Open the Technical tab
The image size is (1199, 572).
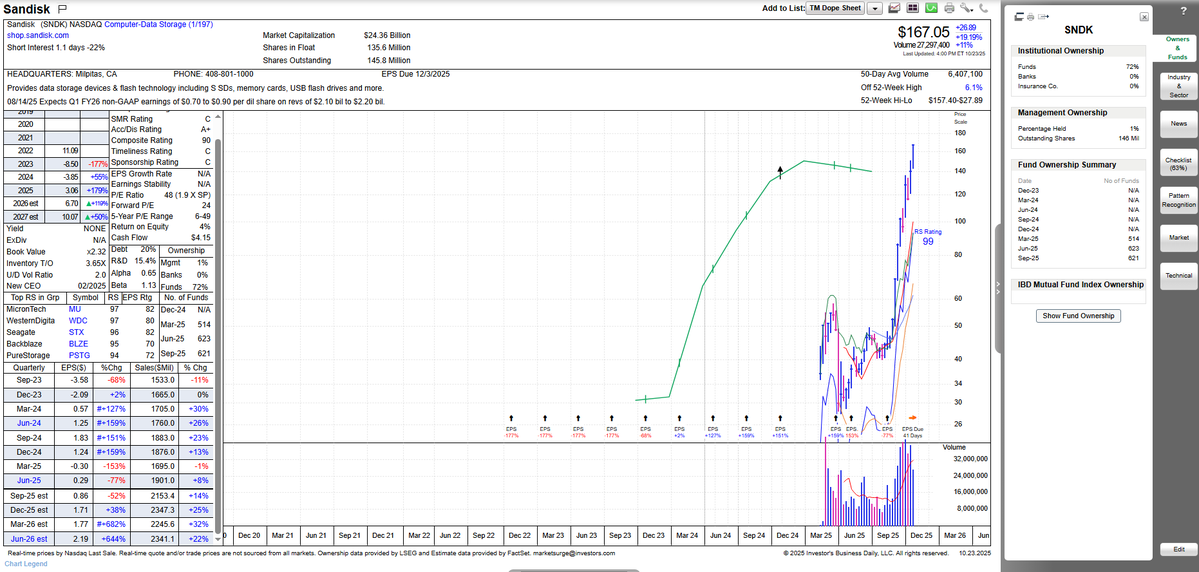[1178, 275]
